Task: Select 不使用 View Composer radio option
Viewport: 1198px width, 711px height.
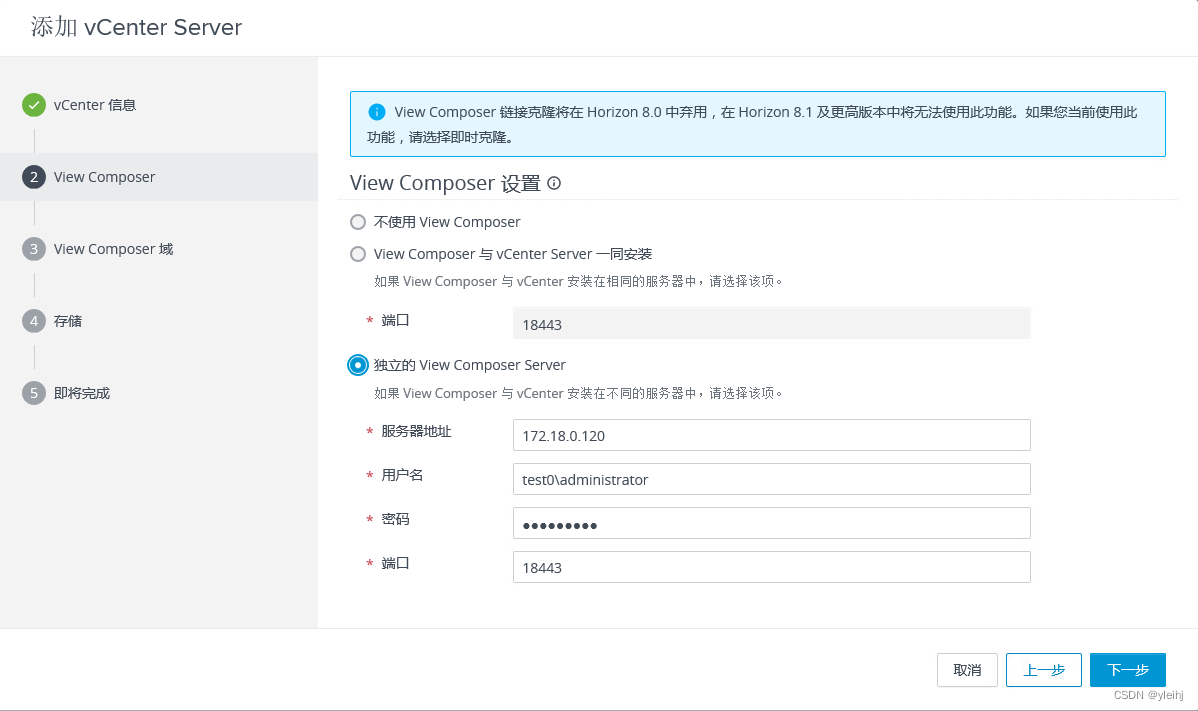Action: click(x=358, y=222)
